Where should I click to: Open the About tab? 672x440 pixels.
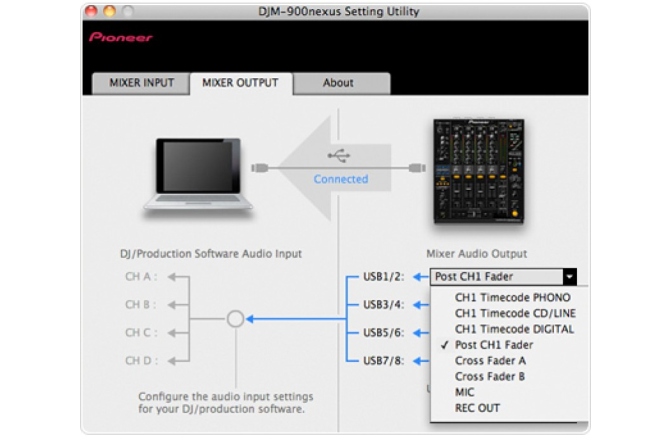pyautogui.click(x=342, y=83)
